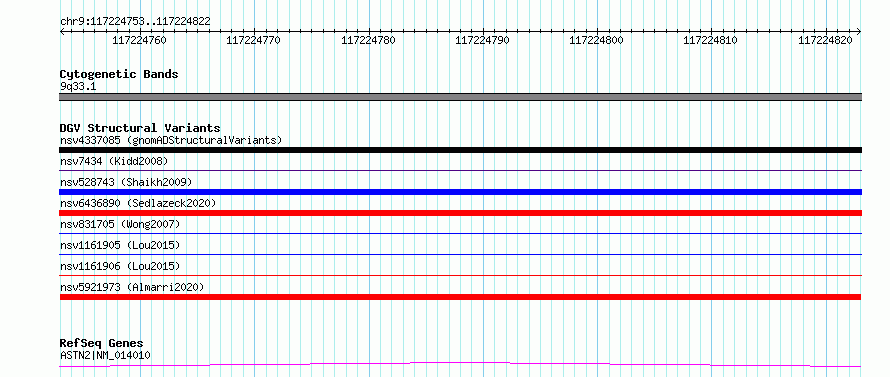Click the right arrow of the ruler
Screen dimensions: 890x377
point(859,32)
